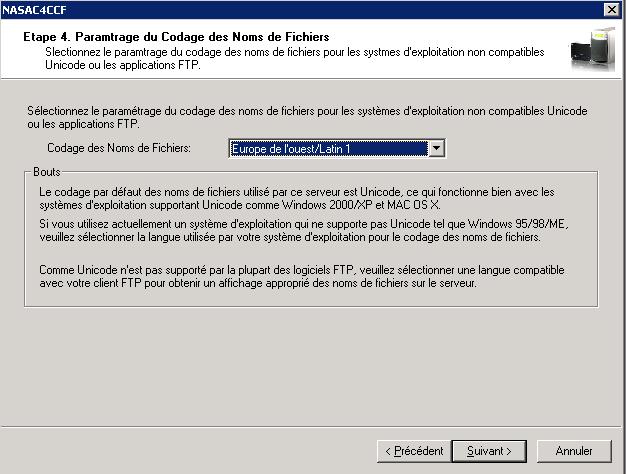
Task: Click the header subtitle starting Slectionnez le paramtrage
Action: [295, 58]
